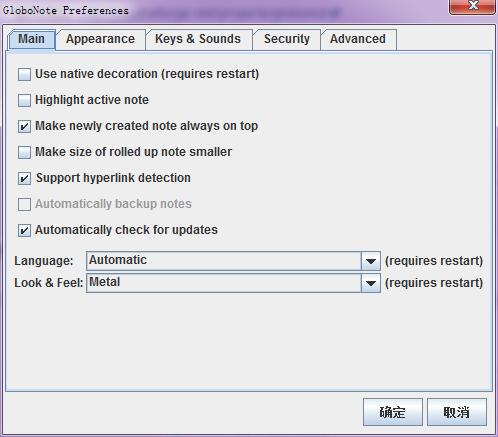Enable Highlight active note checkbox
498x437 pixels.
tap(24, 100)
